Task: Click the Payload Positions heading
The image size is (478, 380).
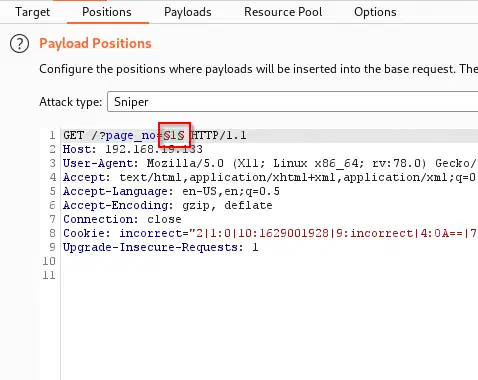Action: [95, 44]
